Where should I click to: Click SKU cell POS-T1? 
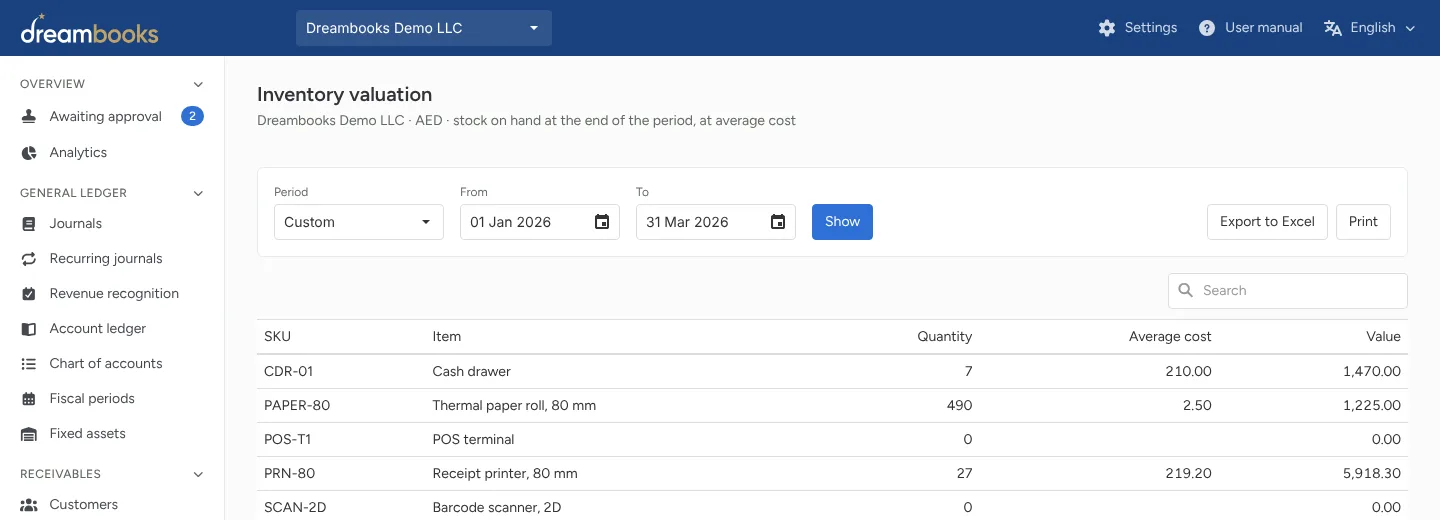(288, 440)
